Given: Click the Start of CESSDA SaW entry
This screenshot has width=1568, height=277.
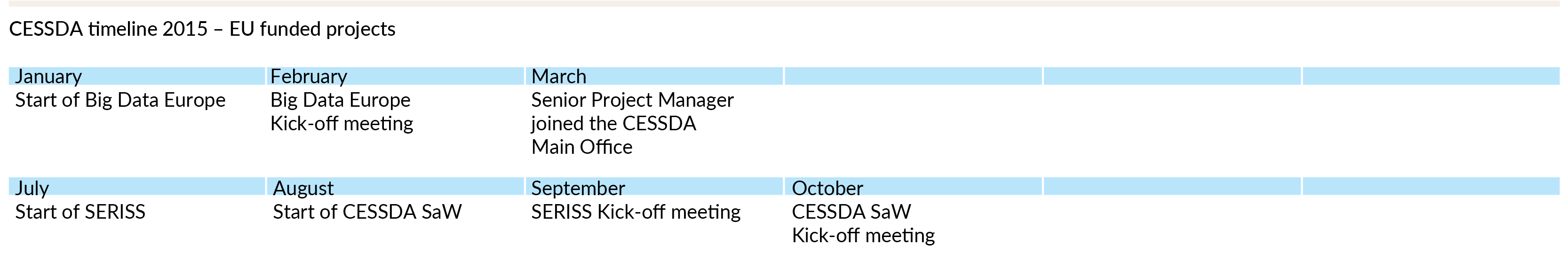Looking at the screenshot, I should [367, 212].
